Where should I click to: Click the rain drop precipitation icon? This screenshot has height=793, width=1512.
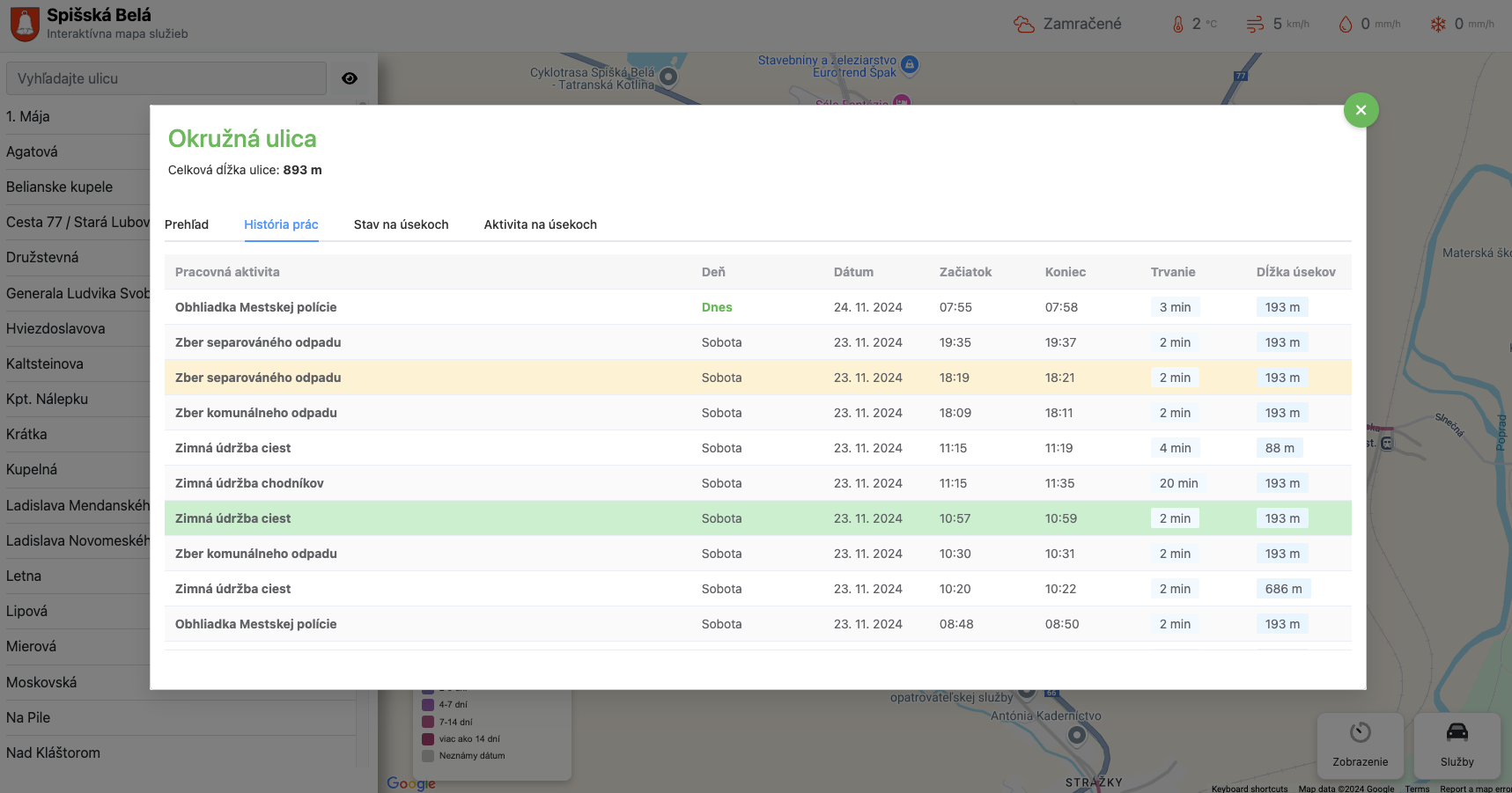(1346, 25)
